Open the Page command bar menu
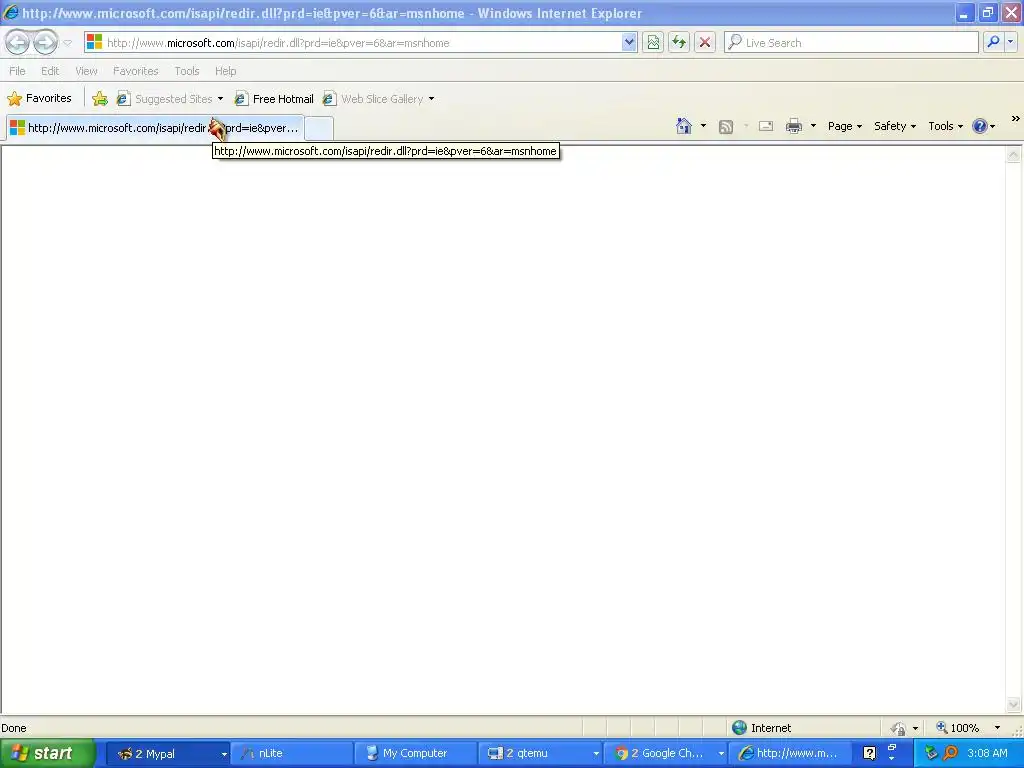Viewport: 1024px width, 768px height. (x=845, y=126)
